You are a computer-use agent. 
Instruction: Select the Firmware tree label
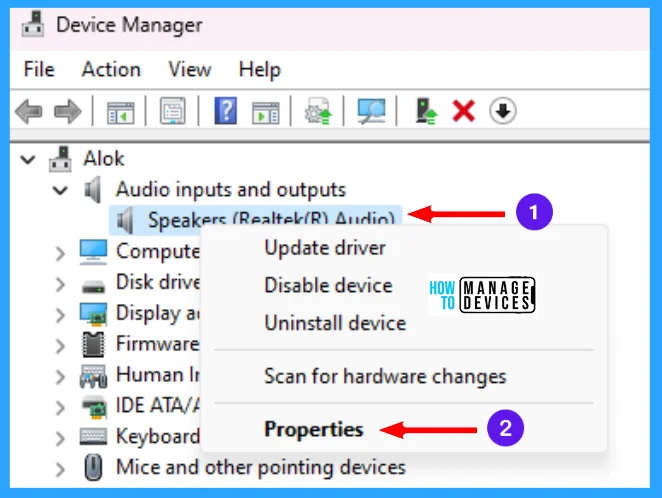pyautogui.click(x=157, y=344)
